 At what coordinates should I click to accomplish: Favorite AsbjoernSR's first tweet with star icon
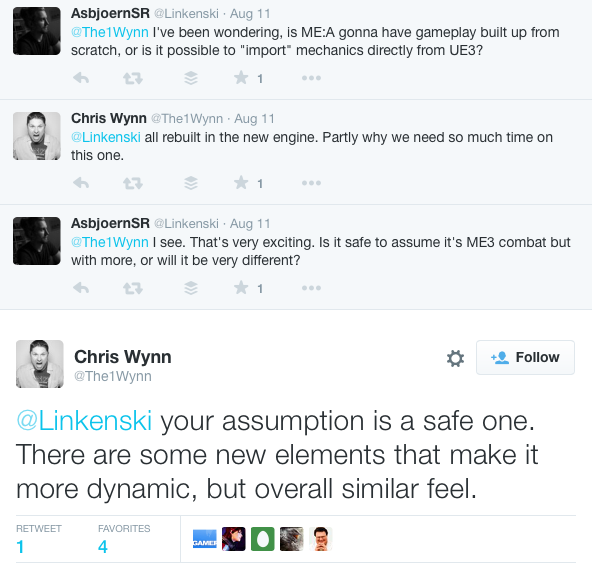(x=241, y=78)
